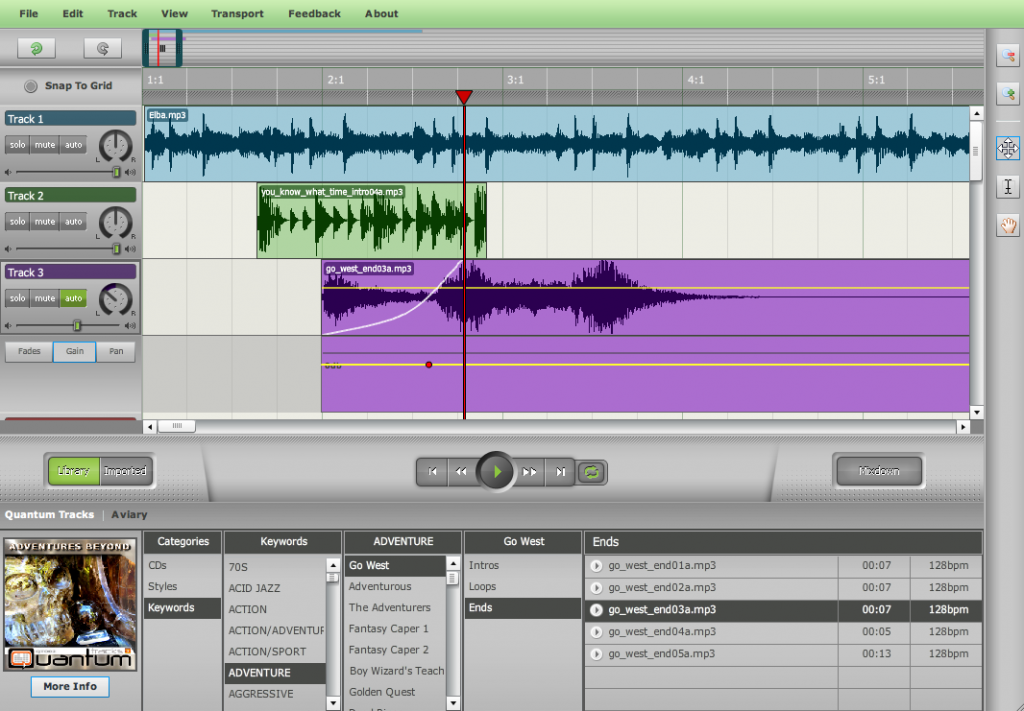Viewport: 1024px width, 711px height.
Task: Select the hand pan tool
Action: (1008, 226)
